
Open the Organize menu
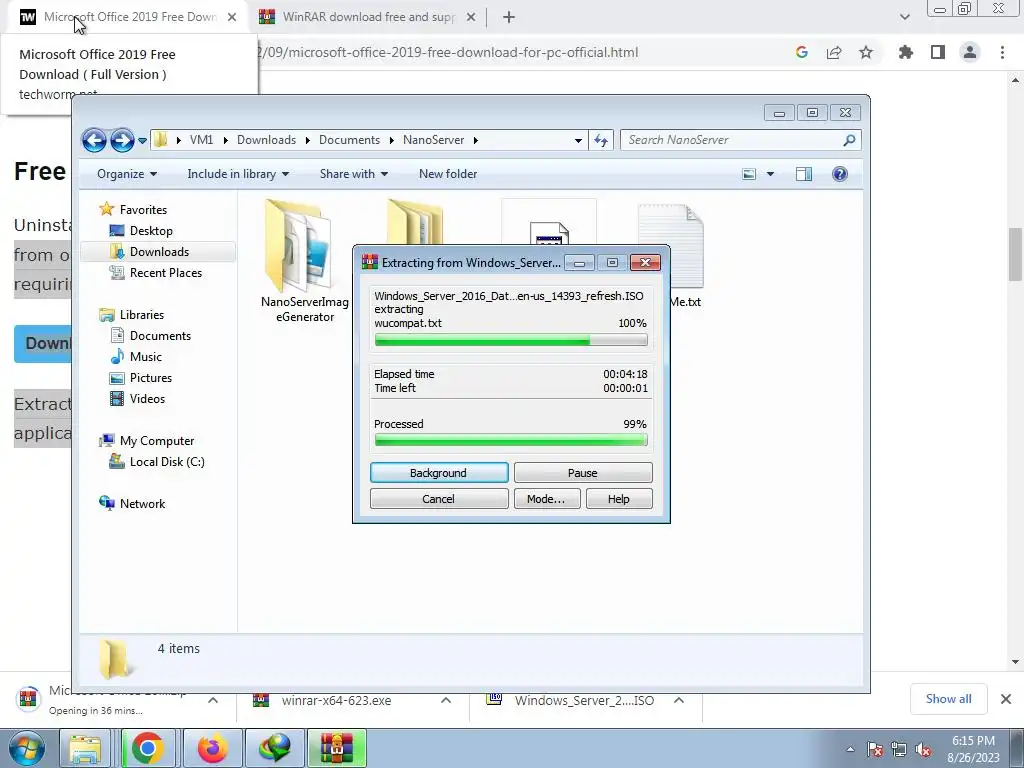127,174
